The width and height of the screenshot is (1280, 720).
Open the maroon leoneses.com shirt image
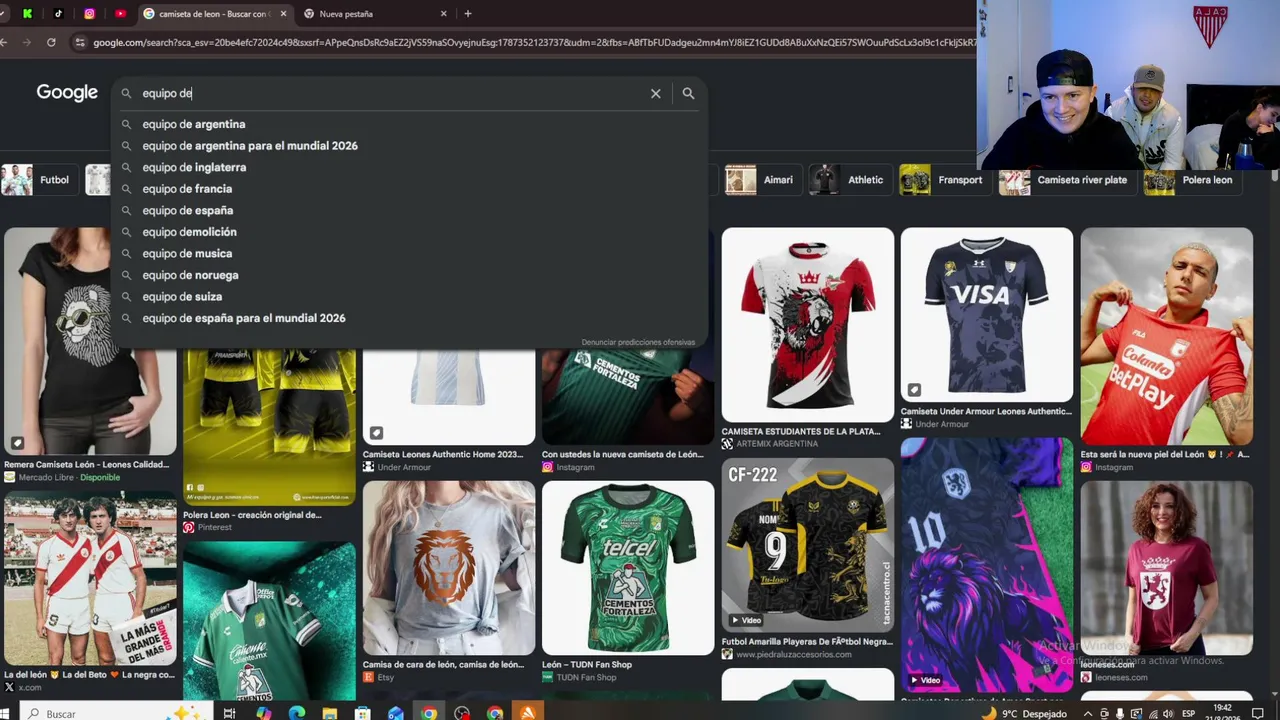[1167, 568]
